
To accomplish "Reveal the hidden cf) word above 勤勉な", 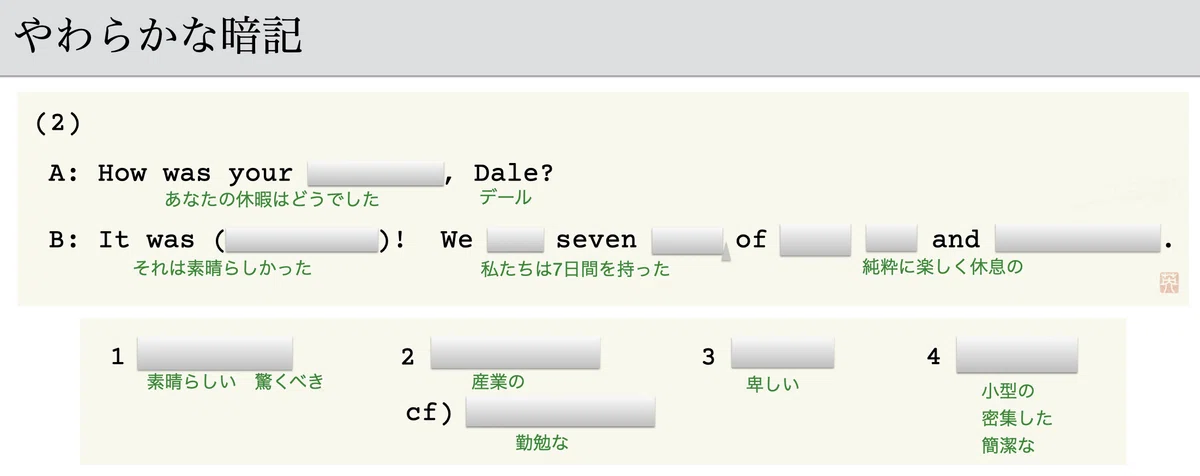I will coord(560,411).
